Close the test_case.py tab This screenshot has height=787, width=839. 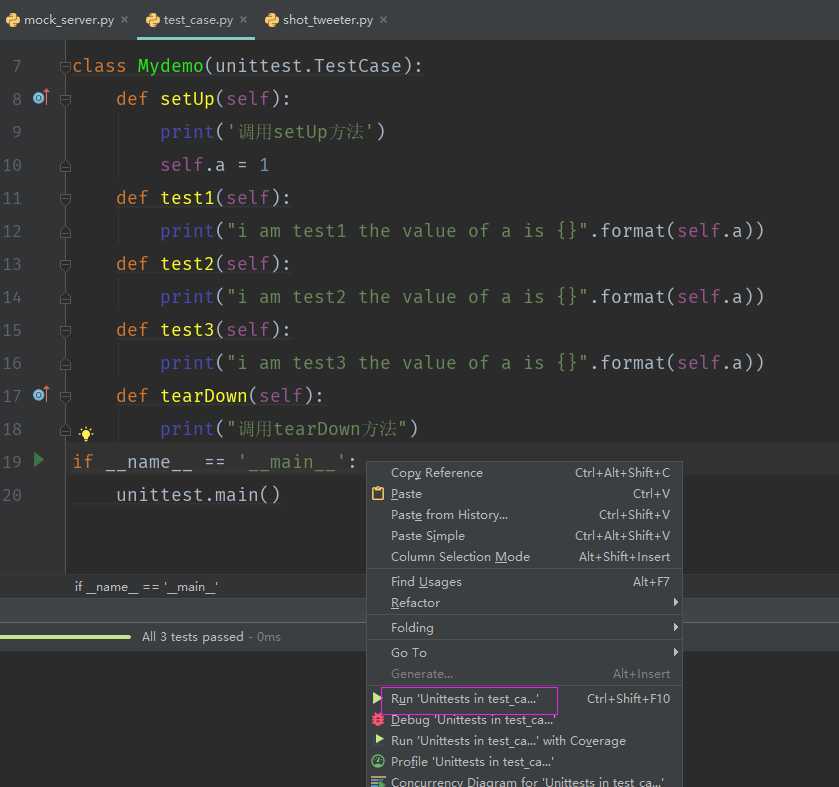click(x=243, y=19)
